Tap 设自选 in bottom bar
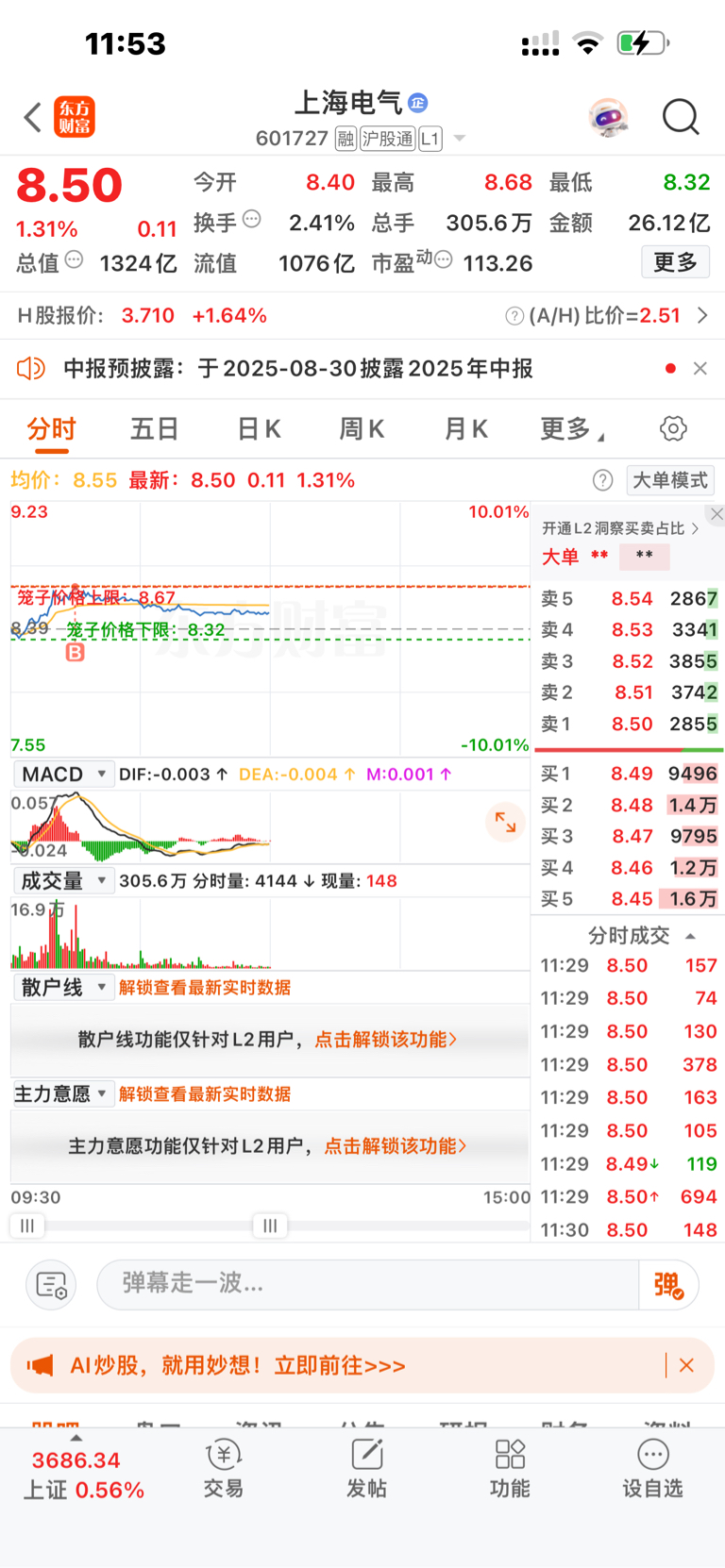This screenshot has height=1568, width=725. [x=652, y=1469]
